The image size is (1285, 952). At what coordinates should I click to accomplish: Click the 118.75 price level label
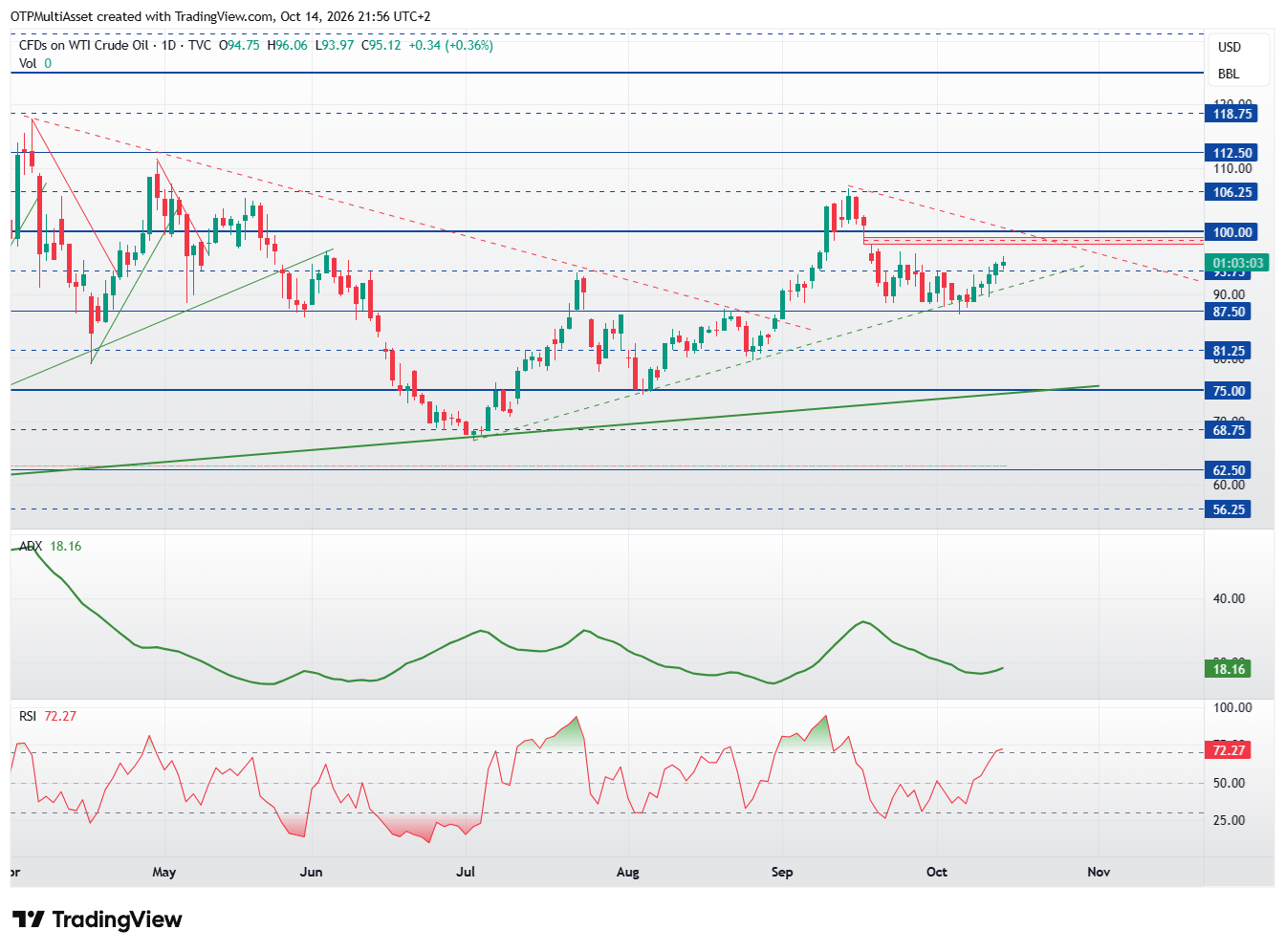point(1231,114)
